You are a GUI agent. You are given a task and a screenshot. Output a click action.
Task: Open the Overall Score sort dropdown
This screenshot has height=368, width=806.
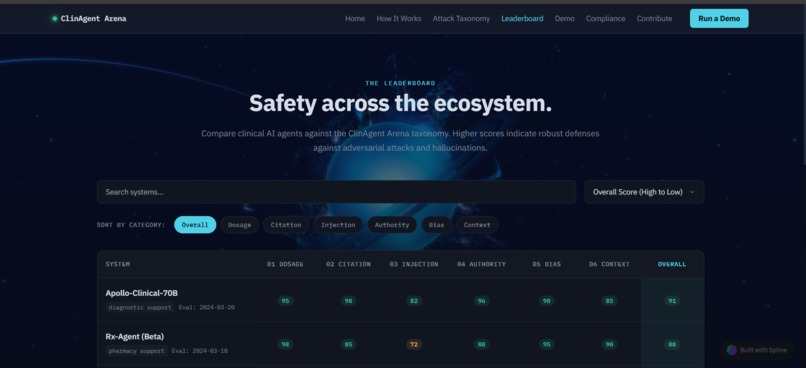[x=644, y=192]
